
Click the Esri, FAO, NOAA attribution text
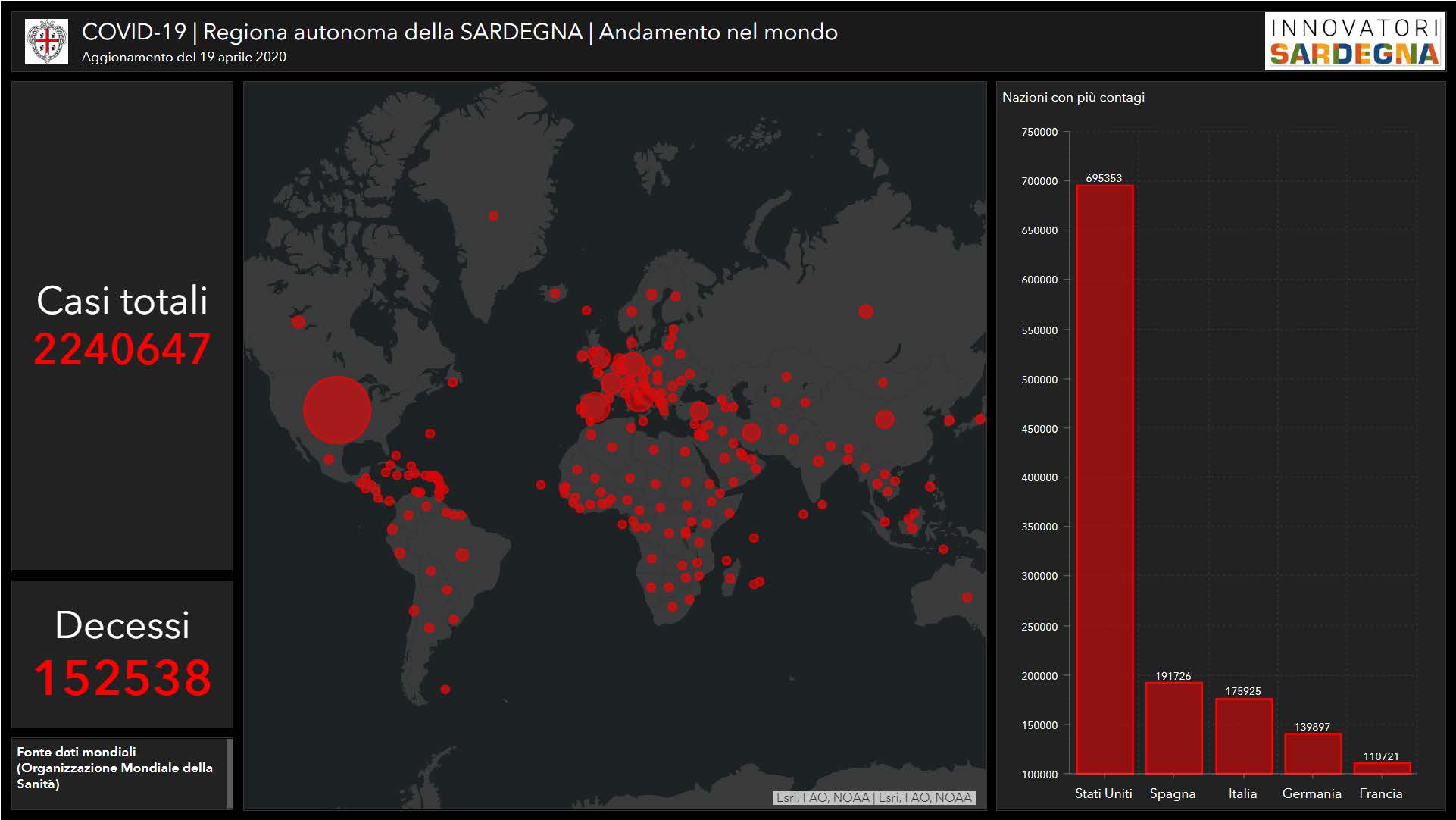[873, 797]
